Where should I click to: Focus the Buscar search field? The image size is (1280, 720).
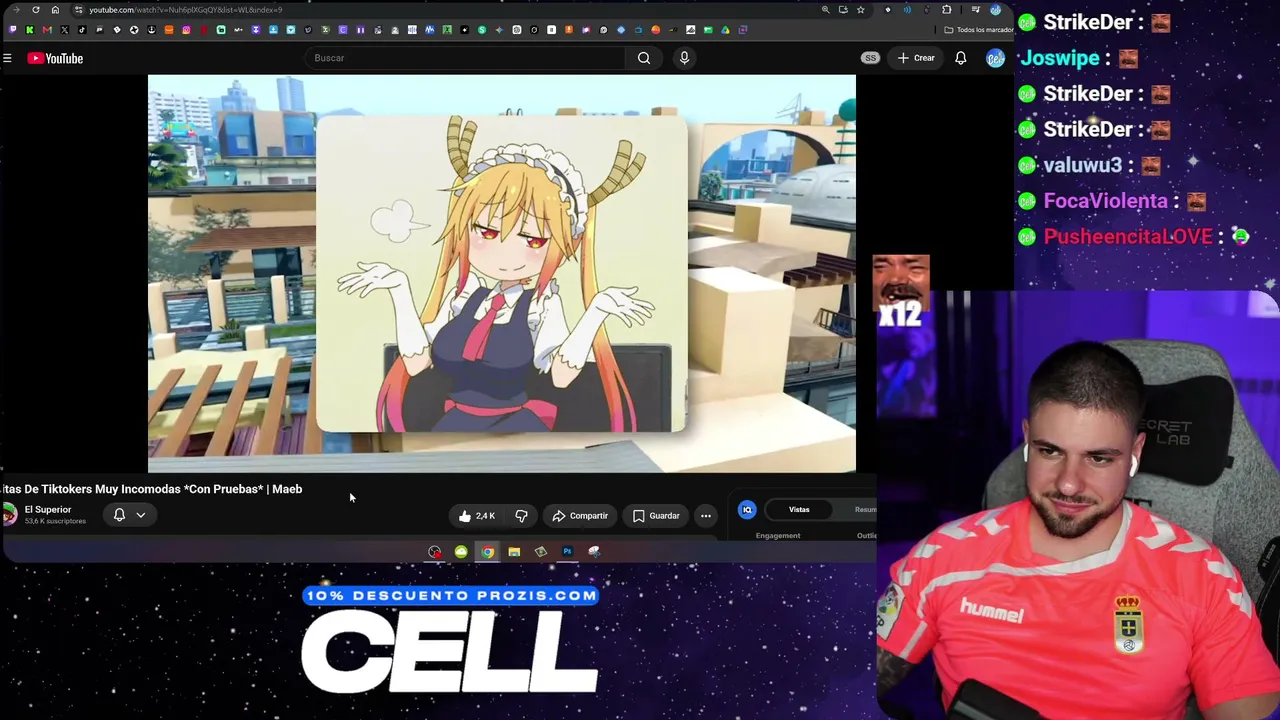pos(468,58)
